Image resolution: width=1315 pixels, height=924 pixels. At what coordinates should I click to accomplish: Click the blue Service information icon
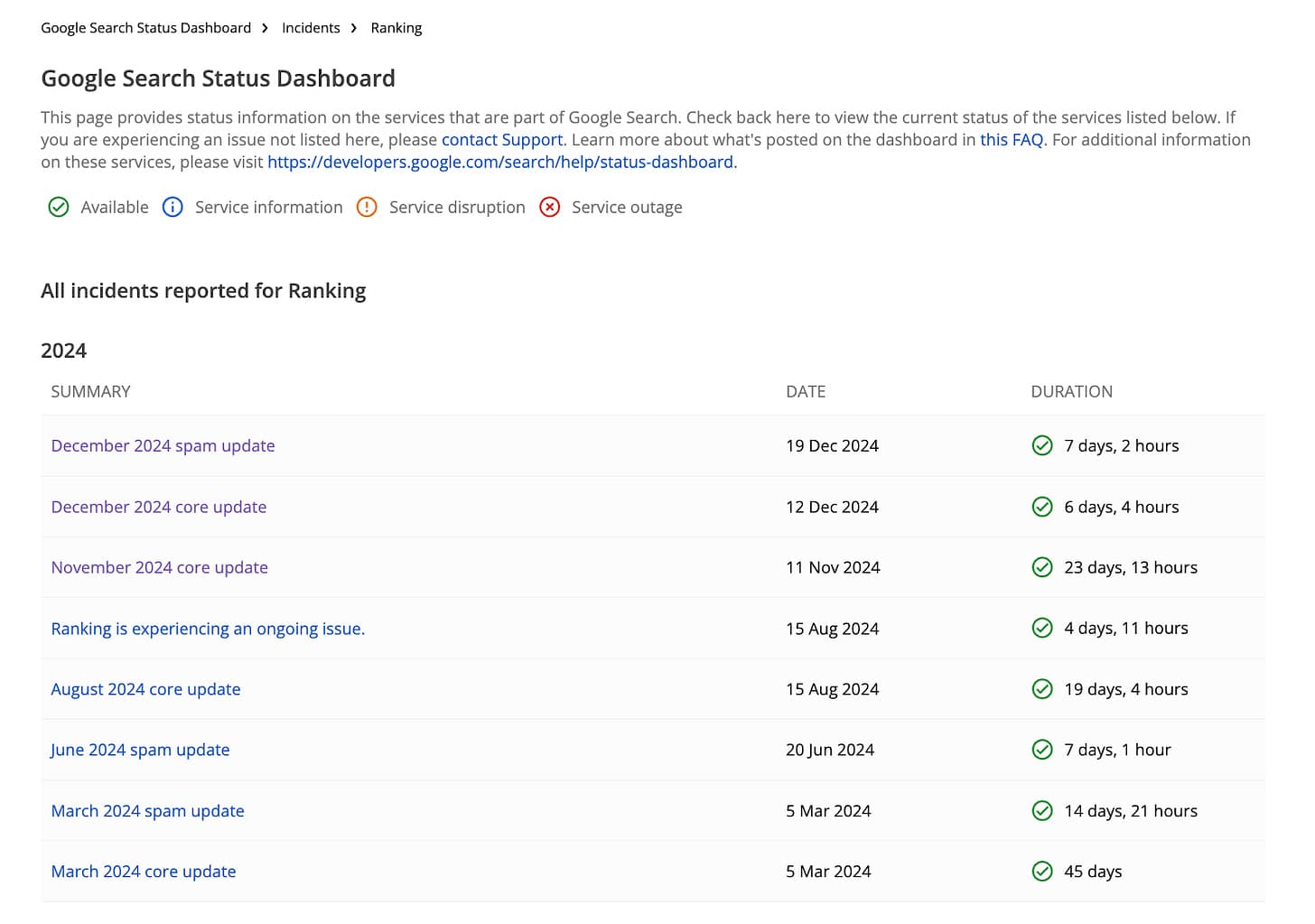point(173,208)
